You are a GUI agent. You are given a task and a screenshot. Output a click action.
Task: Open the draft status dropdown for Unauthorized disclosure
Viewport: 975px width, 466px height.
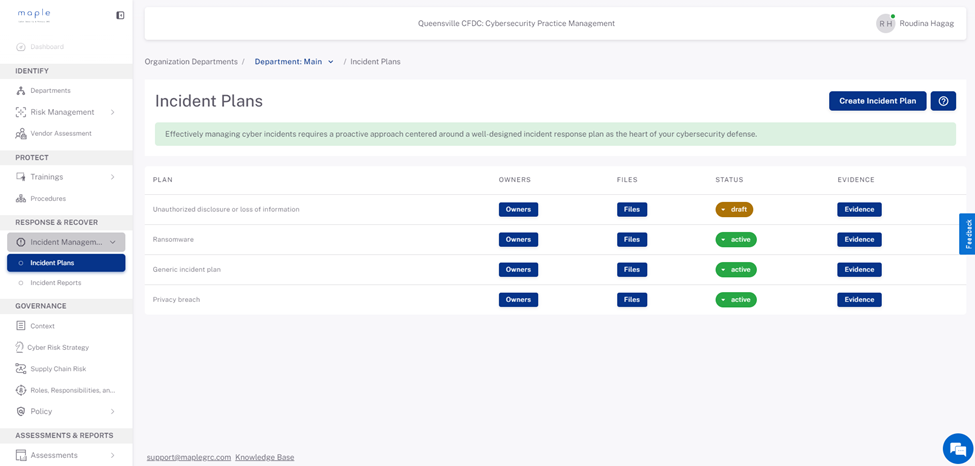point(734,210)
